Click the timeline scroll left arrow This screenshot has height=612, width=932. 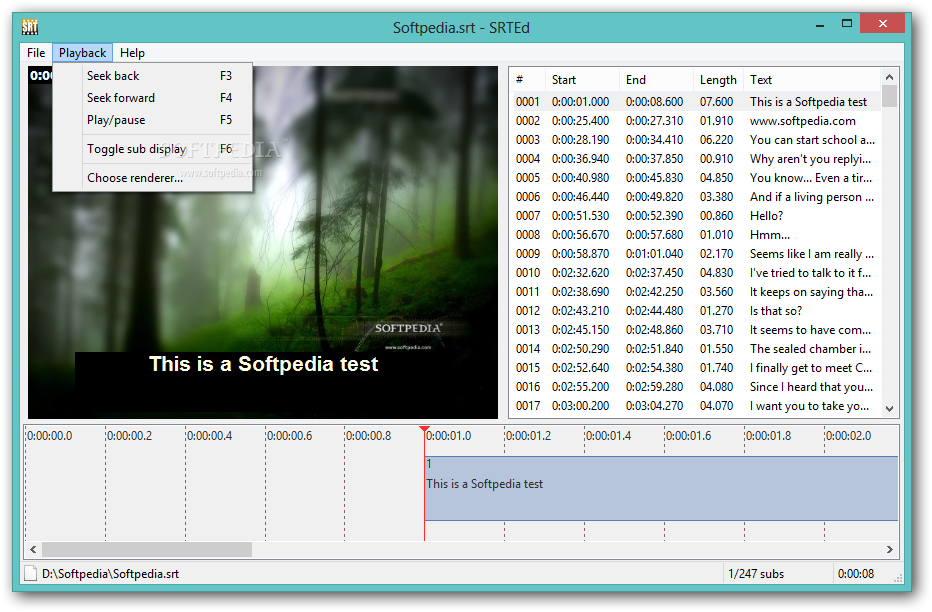(33, 550)
